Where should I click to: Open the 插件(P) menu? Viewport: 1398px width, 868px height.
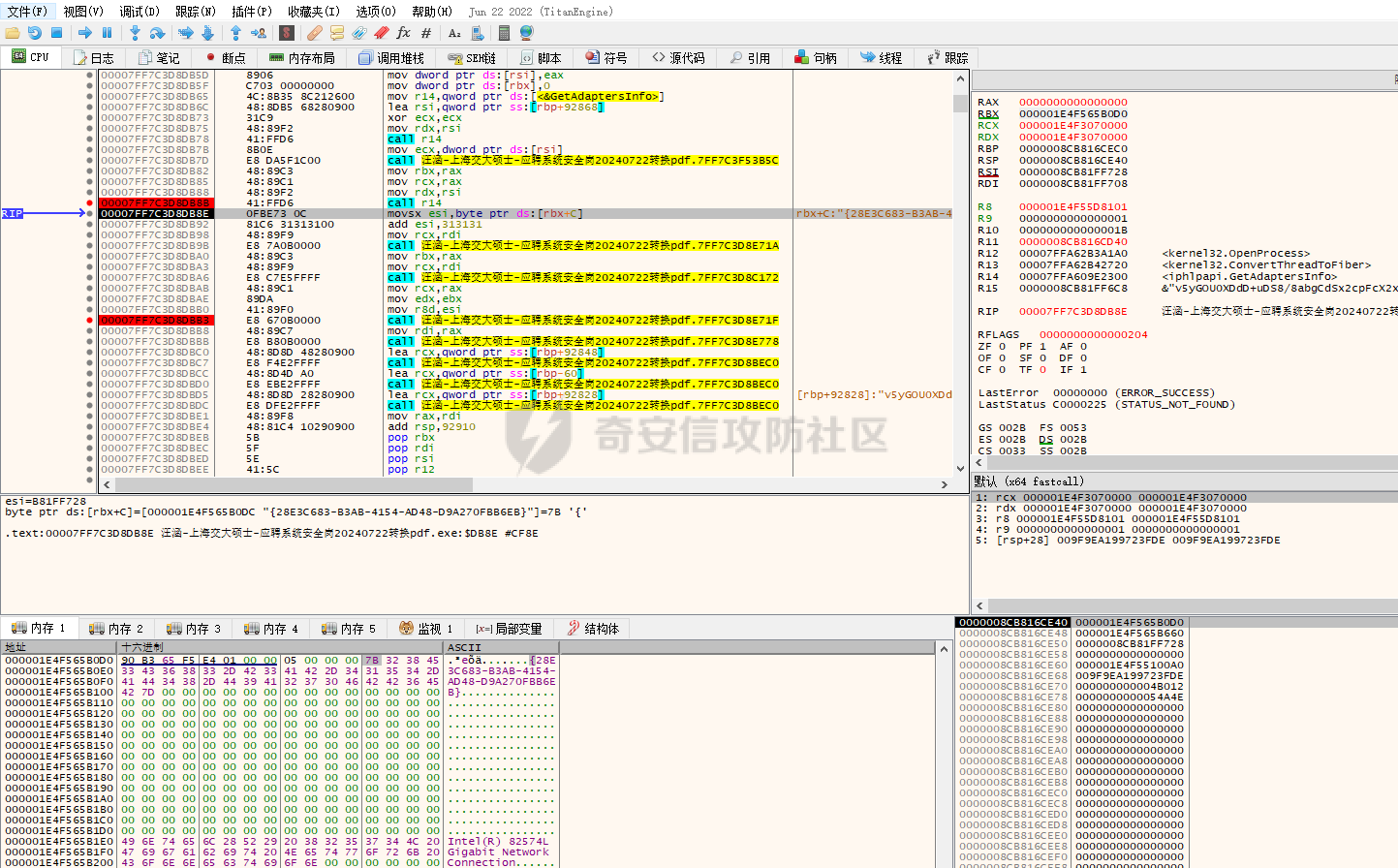coord(252,12)
